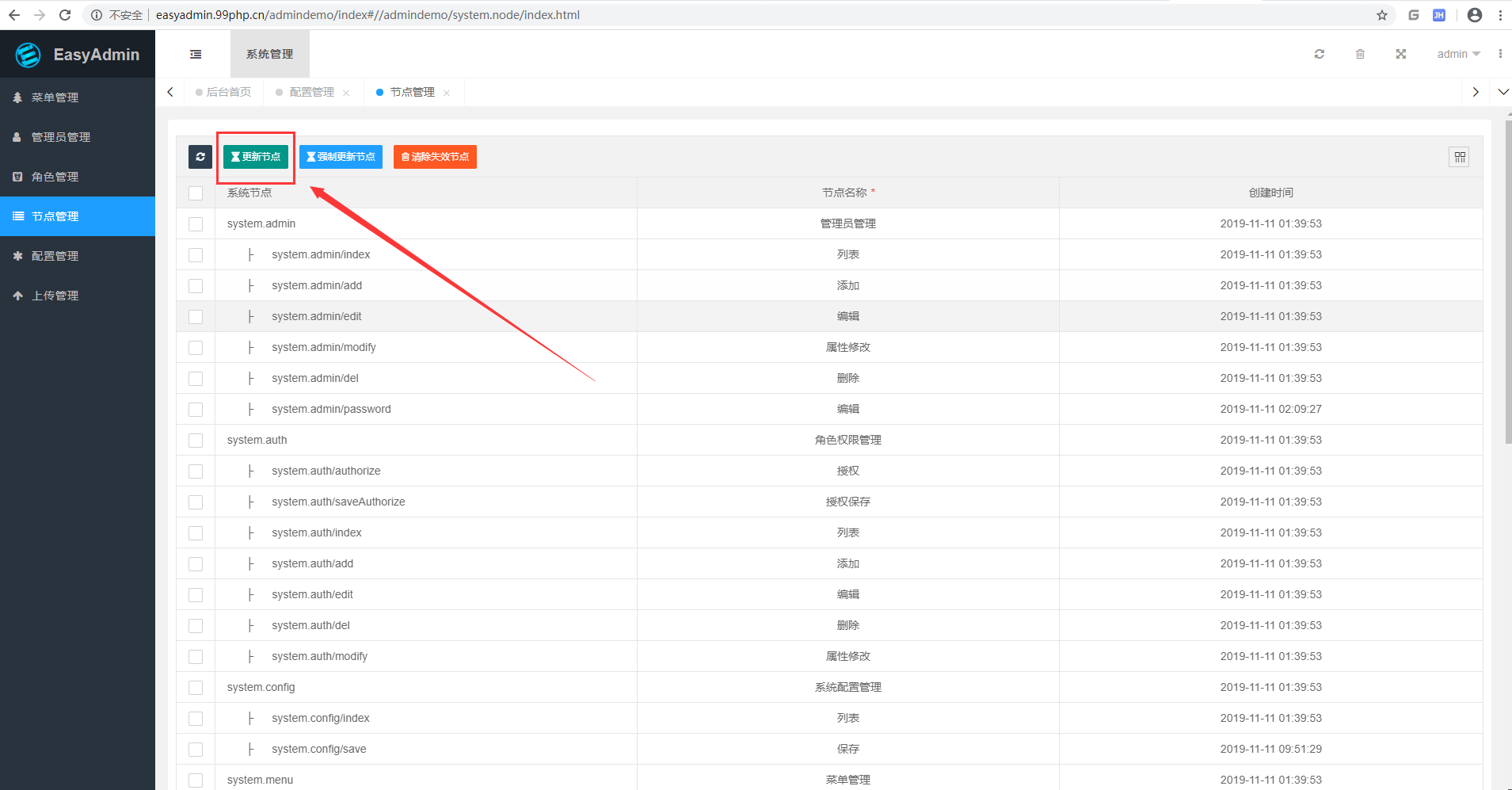
Task: Select the system.auth/authorize row checkbox
Action: click(x=196, y=471)
